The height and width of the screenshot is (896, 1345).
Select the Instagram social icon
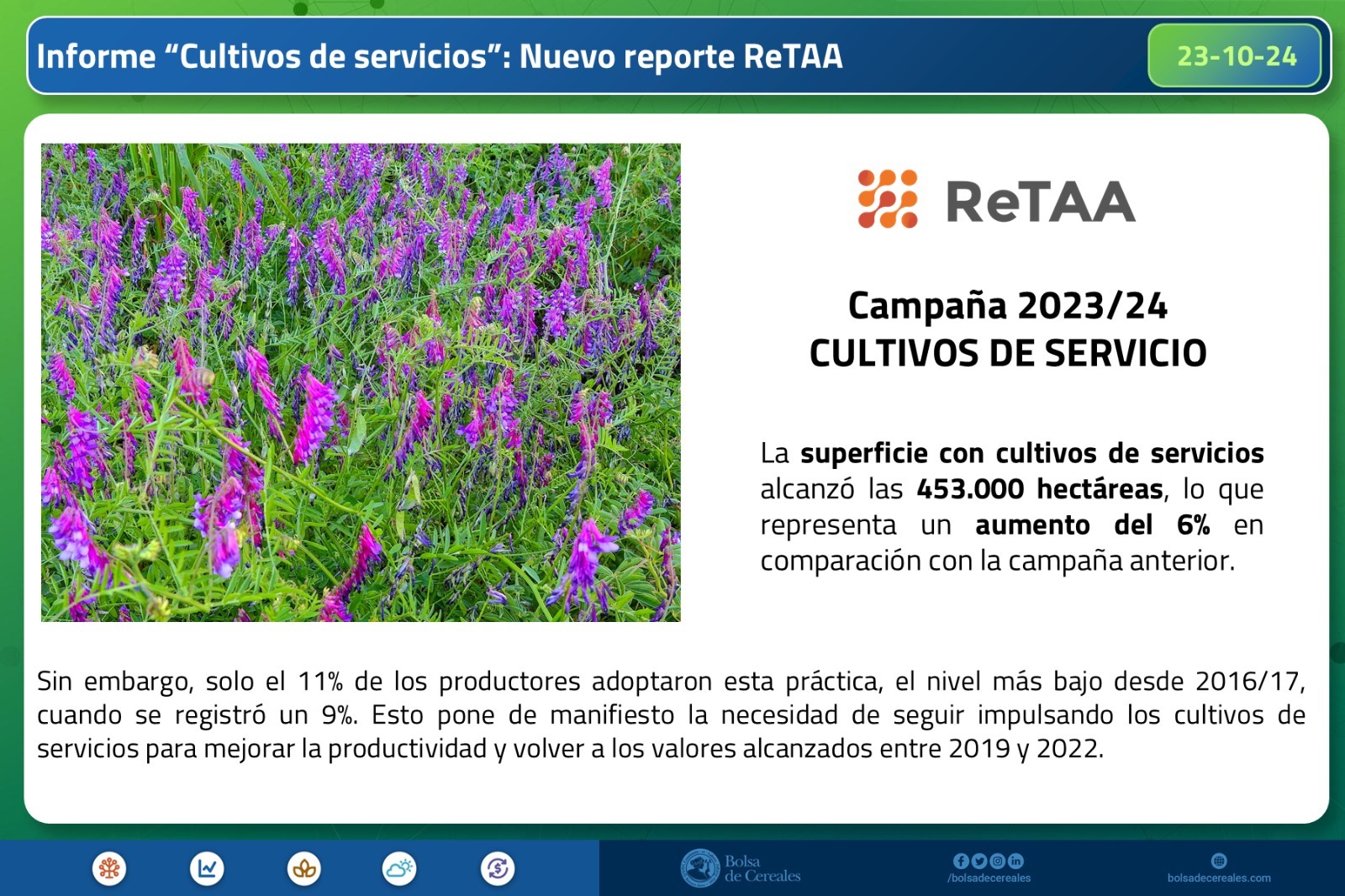(x=997, y=861)
